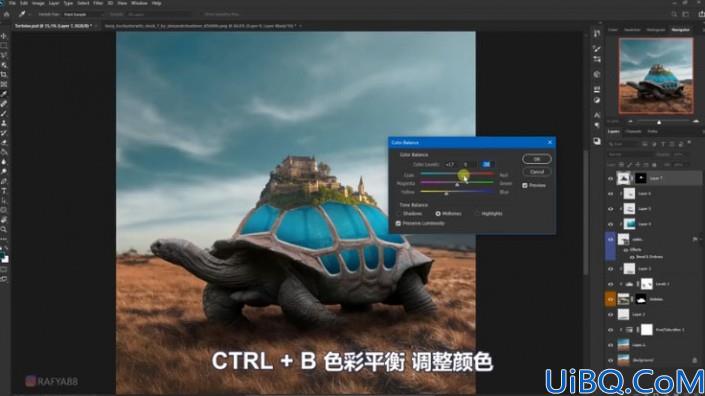Select the Hand tool
Image resolution: width=705 pixels, height=396 pixels.
(4, 220)
